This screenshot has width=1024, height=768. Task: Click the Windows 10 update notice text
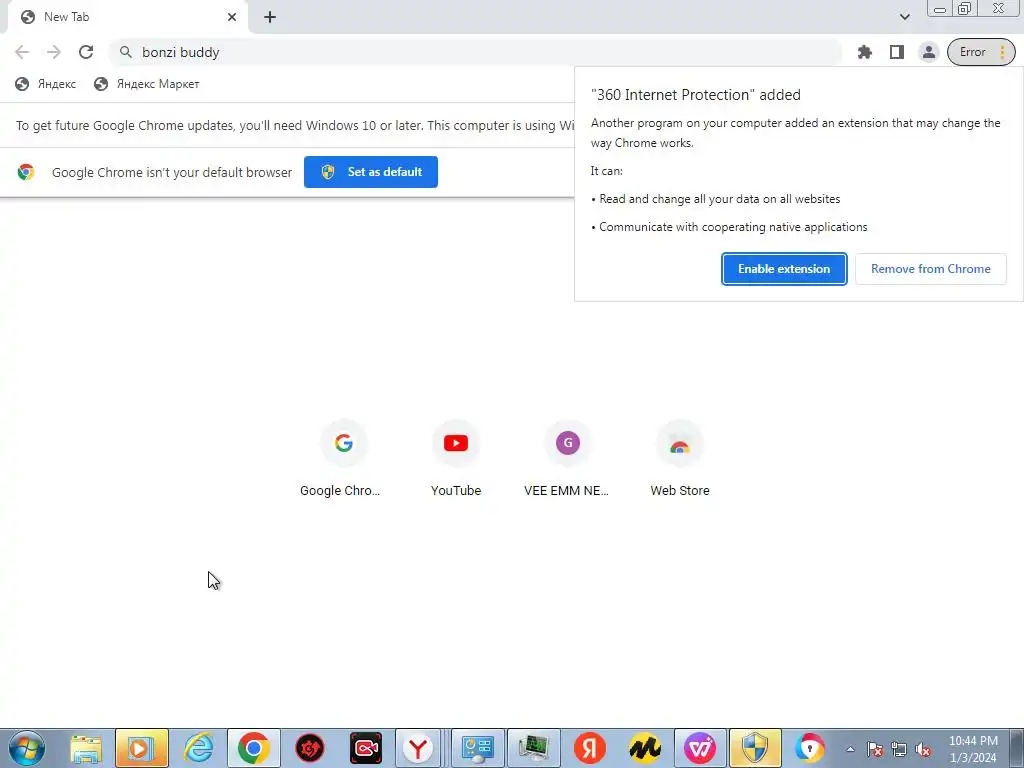(x=295, y=125)
